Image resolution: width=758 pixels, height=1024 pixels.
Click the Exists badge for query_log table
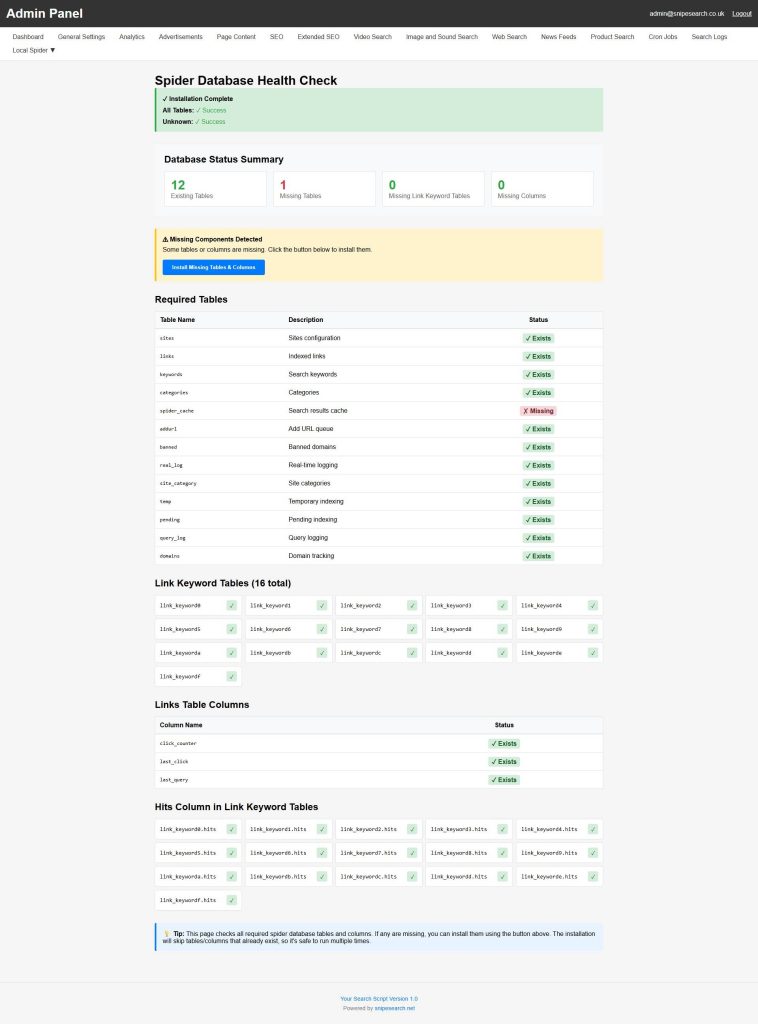click(x=538, y=538)
